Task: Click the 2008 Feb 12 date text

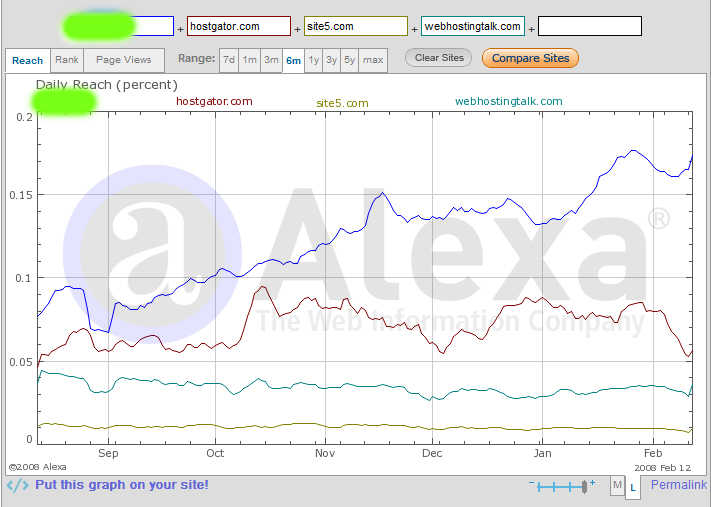Action: tap(662, 468)
